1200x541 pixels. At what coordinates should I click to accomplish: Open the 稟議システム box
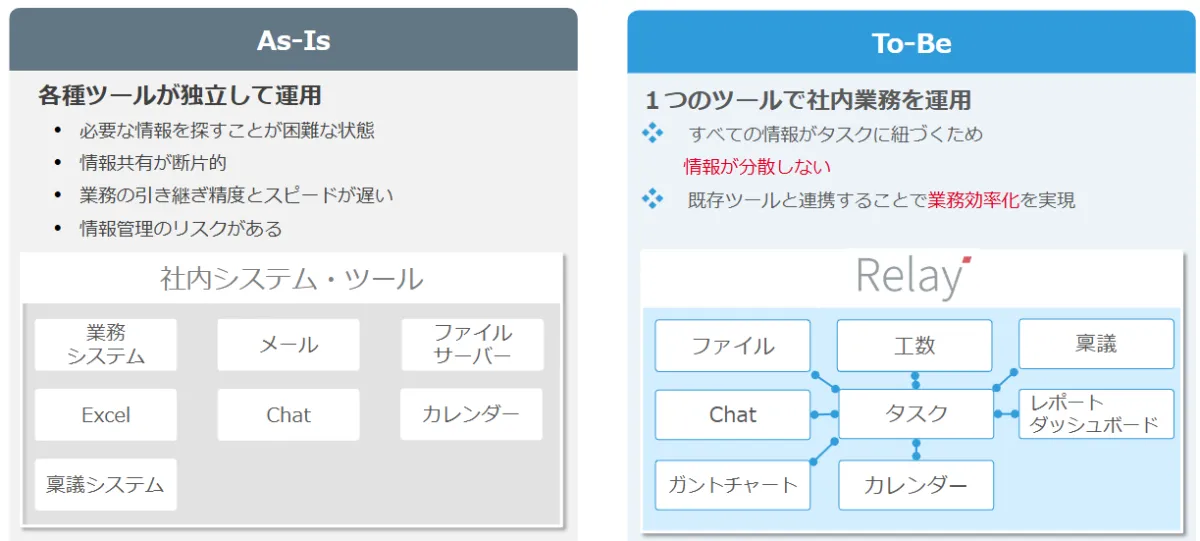click(x=106, y=485)
